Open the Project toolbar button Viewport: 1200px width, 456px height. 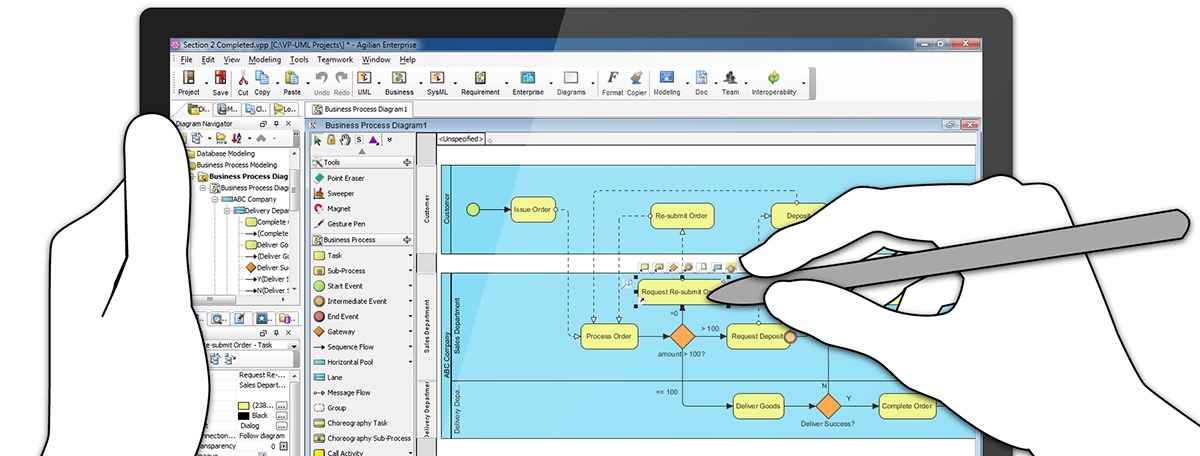tap(188, 82)
